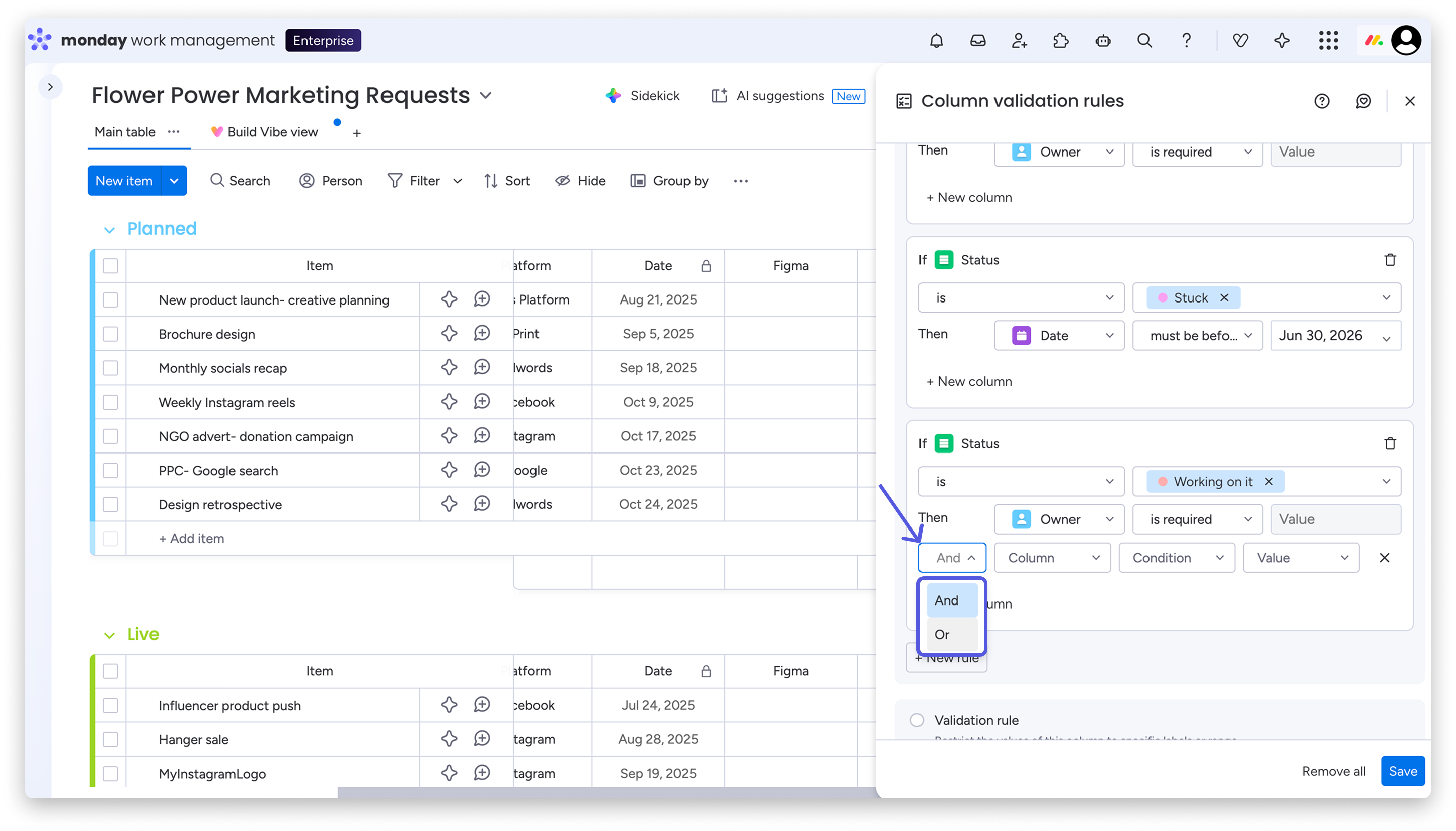Open update conversation for Brochure design
The image size is (1456, 831).
[482, 333]
